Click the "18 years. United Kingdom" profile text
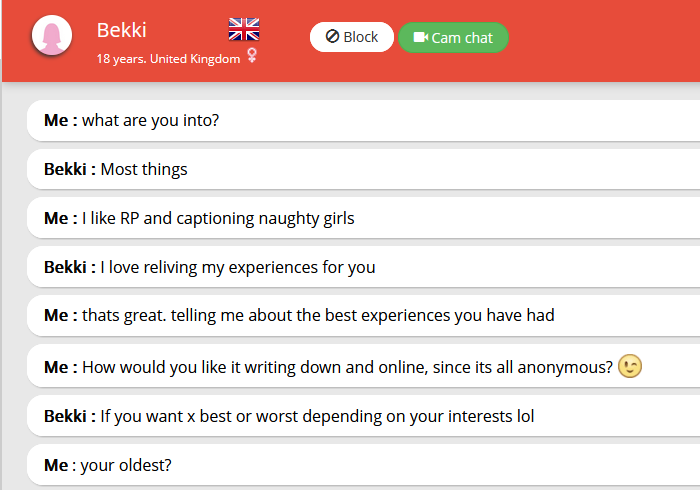This screenshot has height=490, width=700. point(168,59)
